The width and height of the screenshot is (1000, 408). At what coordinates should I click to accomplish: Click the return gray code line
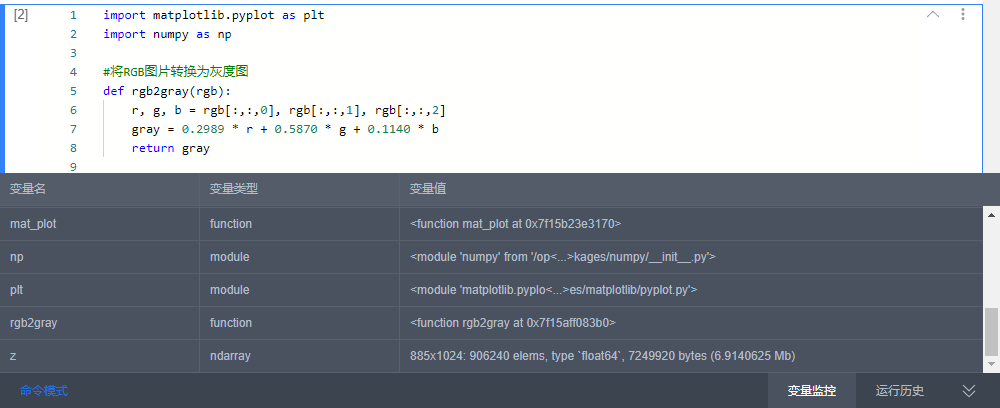point(170,149)
